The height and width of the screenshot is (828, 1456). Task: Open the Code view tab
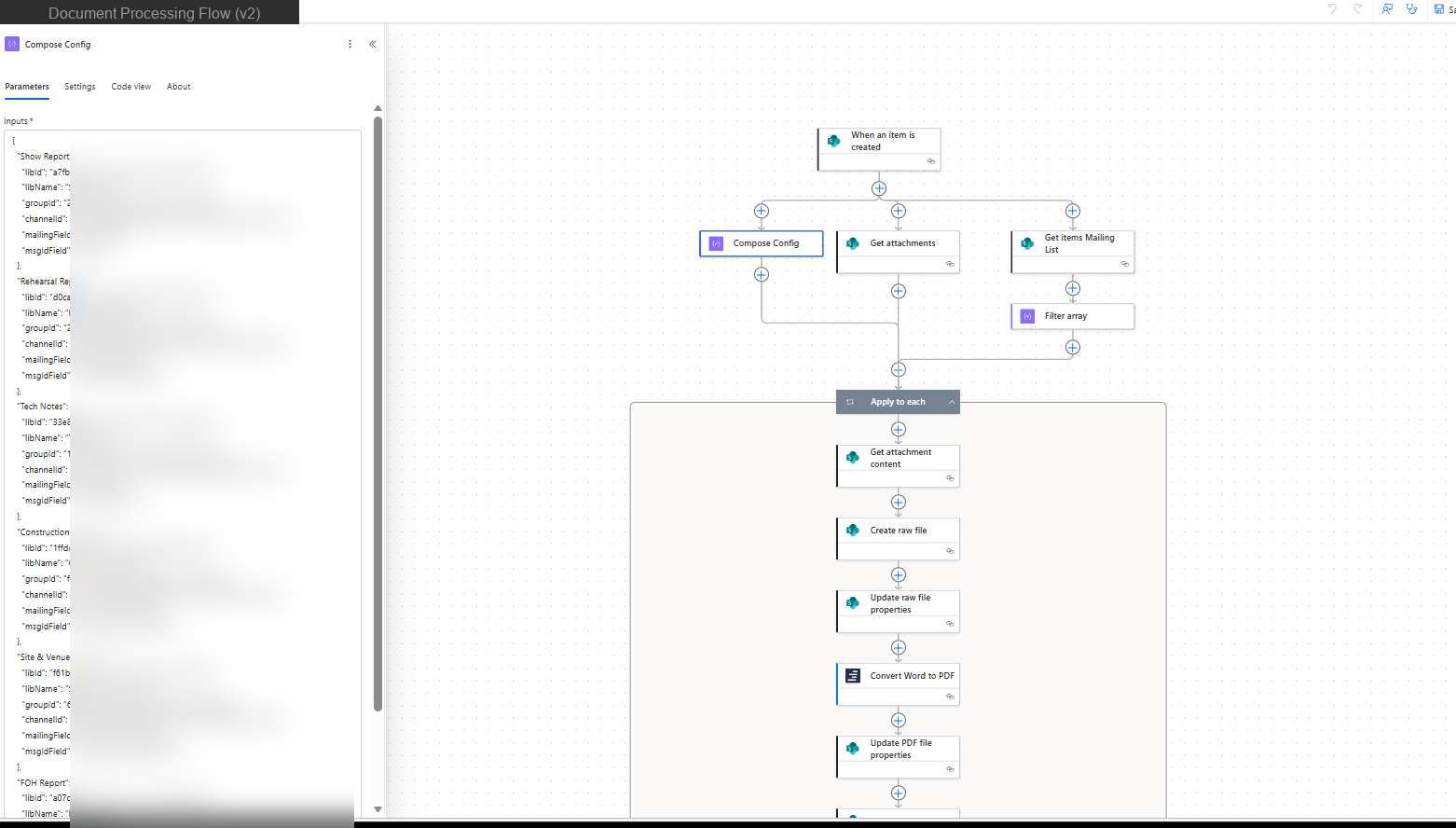click(x=130, y=87)
